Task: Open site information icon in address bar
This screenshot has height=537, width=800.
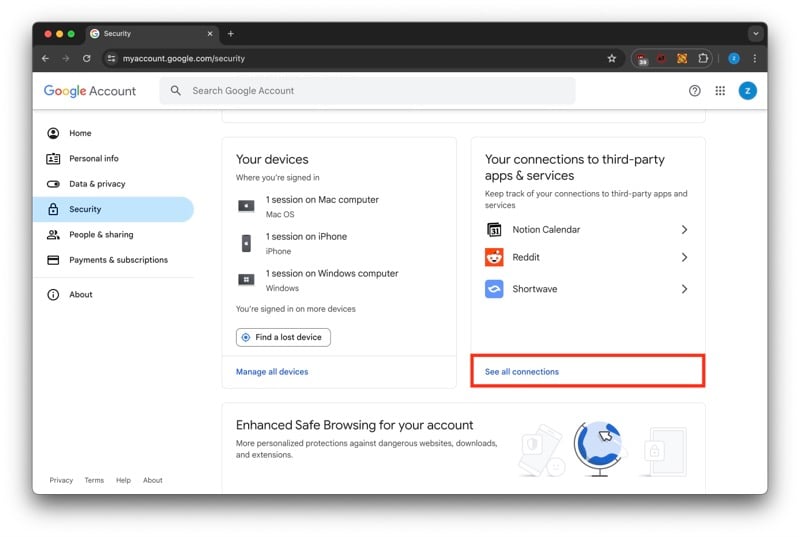Action: click(111, 59)
